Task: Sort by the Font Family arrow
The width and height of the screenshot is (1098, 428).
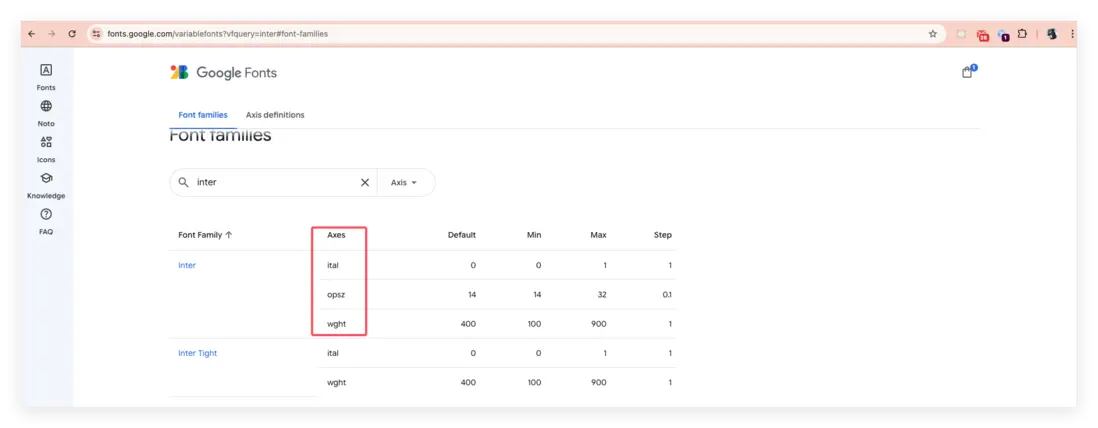Action: pos(228,235)
